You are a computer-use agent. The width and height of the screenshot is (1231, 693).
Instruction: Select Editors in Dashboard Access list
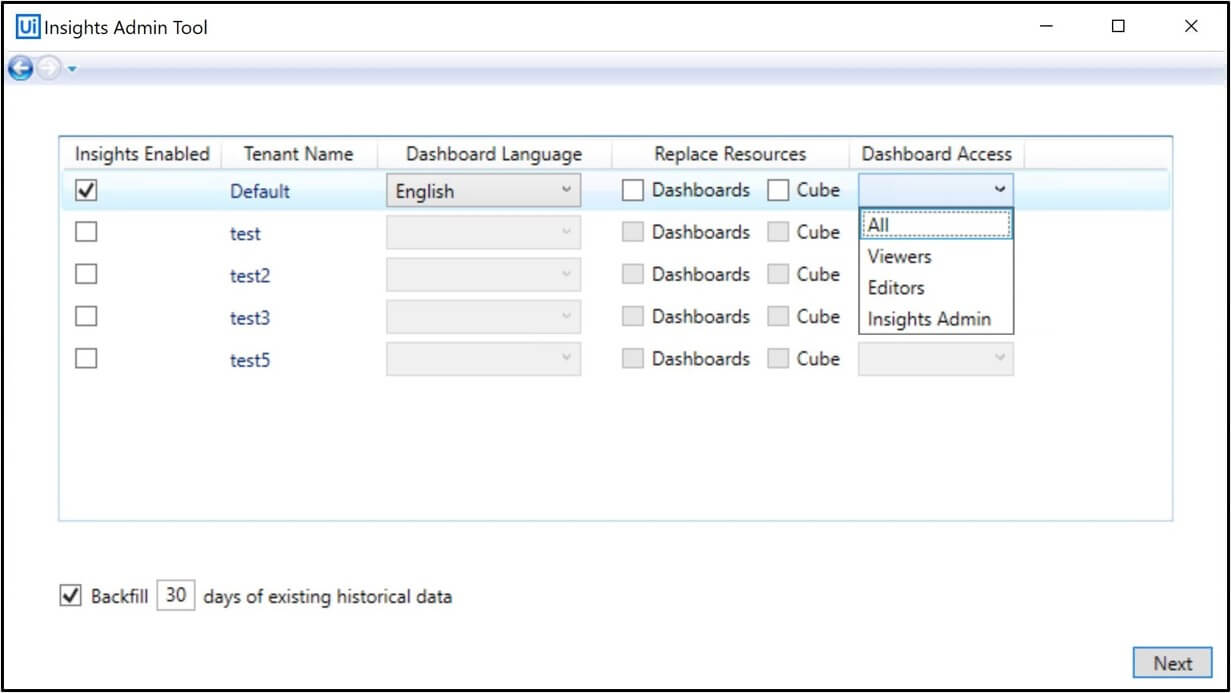click(937, 287)
